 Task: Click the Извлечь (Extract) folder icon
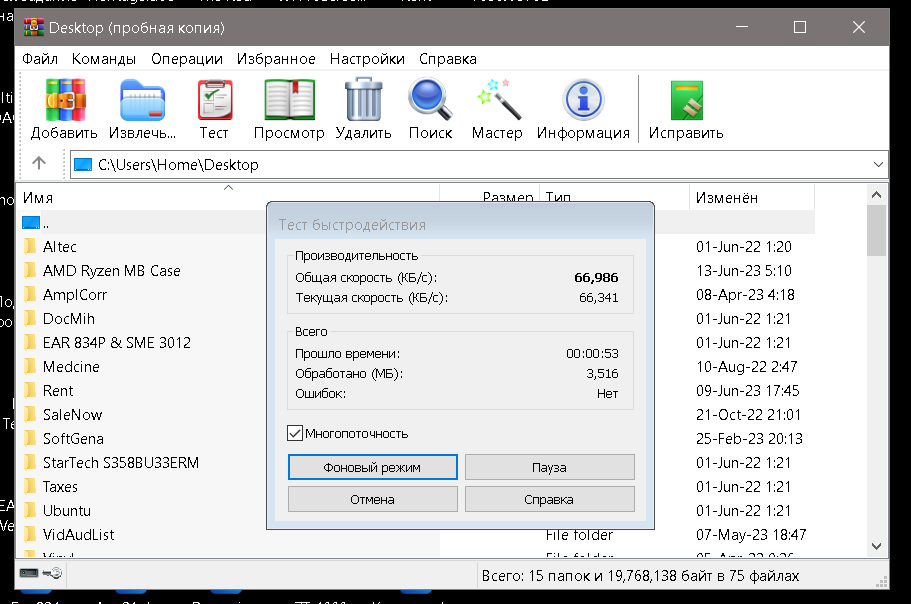[x=142, y=100]
